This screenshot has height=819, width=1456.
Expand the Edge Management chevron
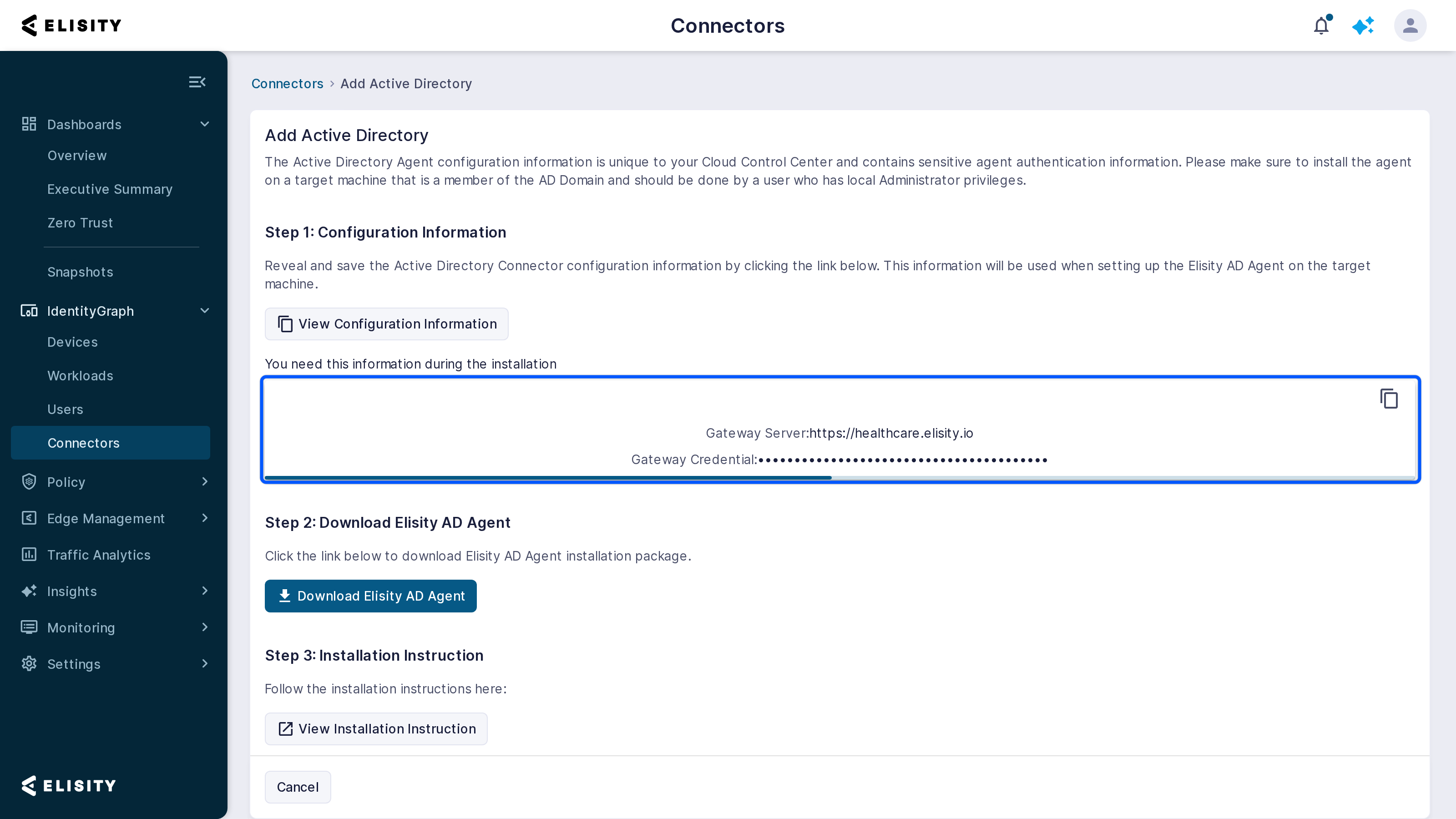pyautogui.click(x=205, y=518)
